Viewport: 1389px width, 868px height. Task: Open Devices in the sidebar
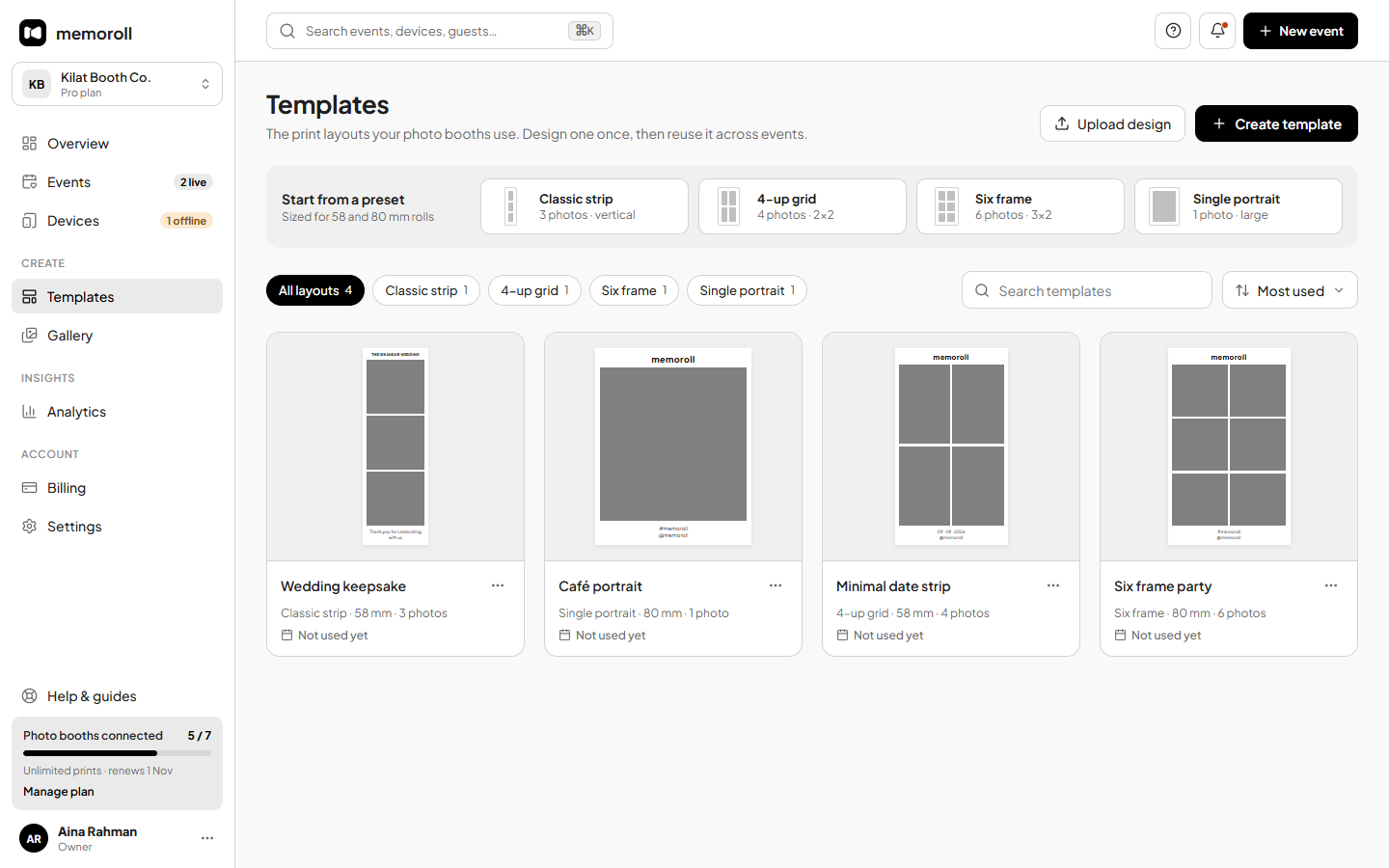(x=117, y=221)
